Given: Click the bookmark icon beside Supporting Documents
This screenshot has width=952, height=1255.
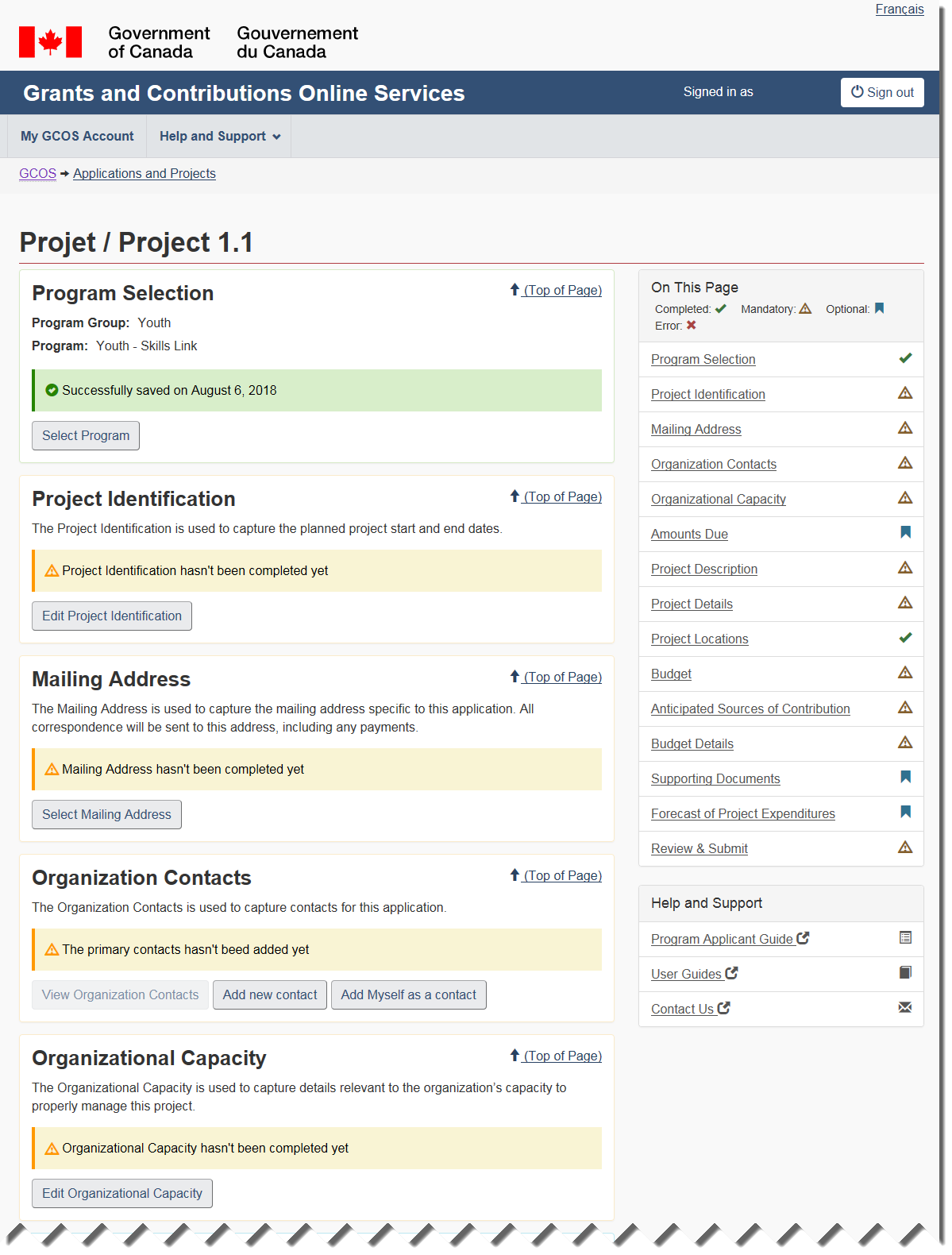Looking at the screenshot, I should (x=905, y=778).
